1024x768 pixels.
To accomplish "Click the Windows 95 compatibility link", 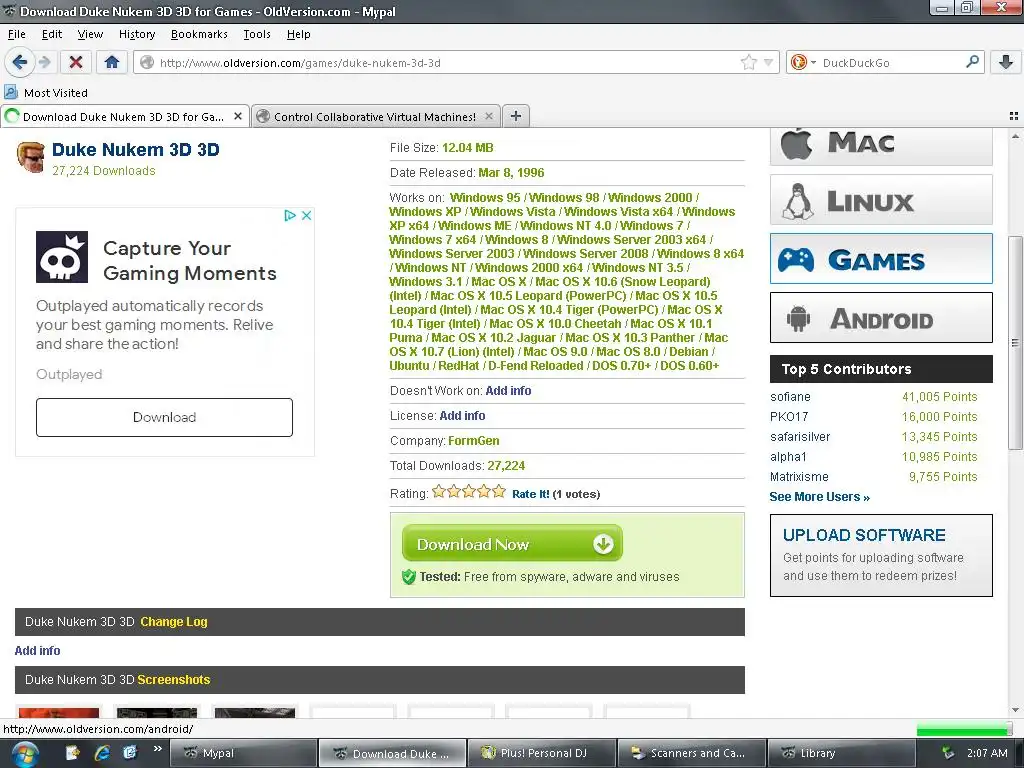I will pos(485,197).
